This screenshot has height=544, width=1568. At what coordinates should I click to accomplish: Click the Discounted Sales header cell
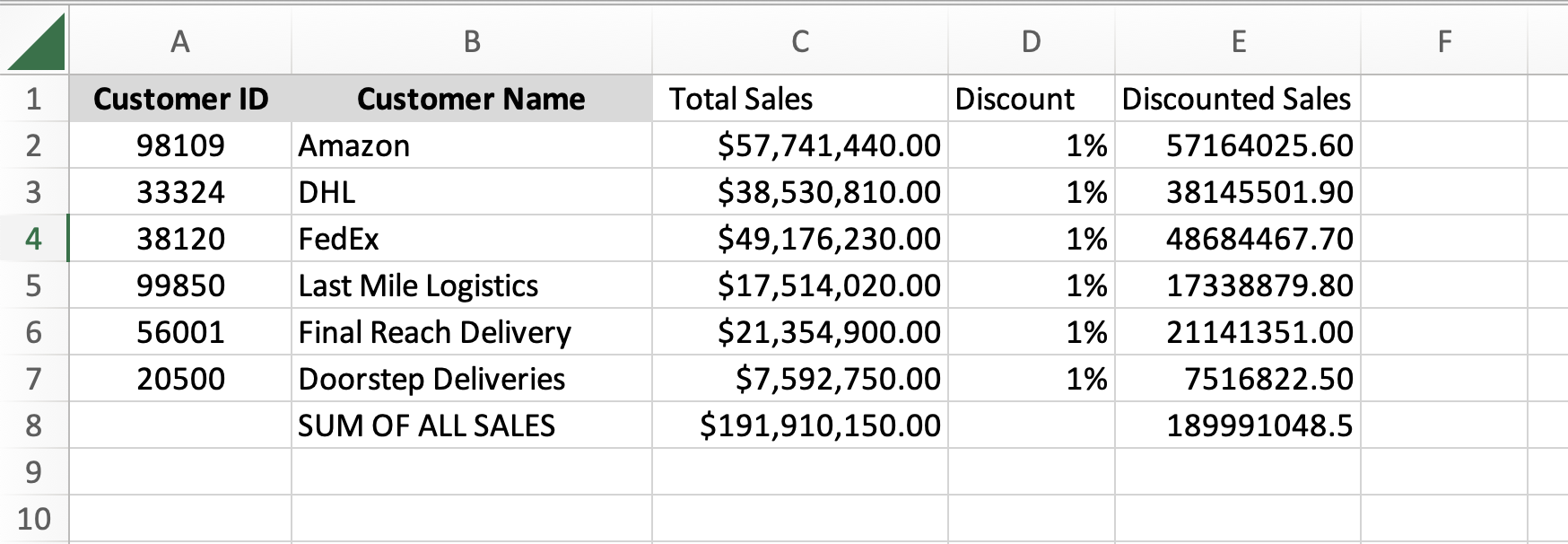(x=1238, y=99)
